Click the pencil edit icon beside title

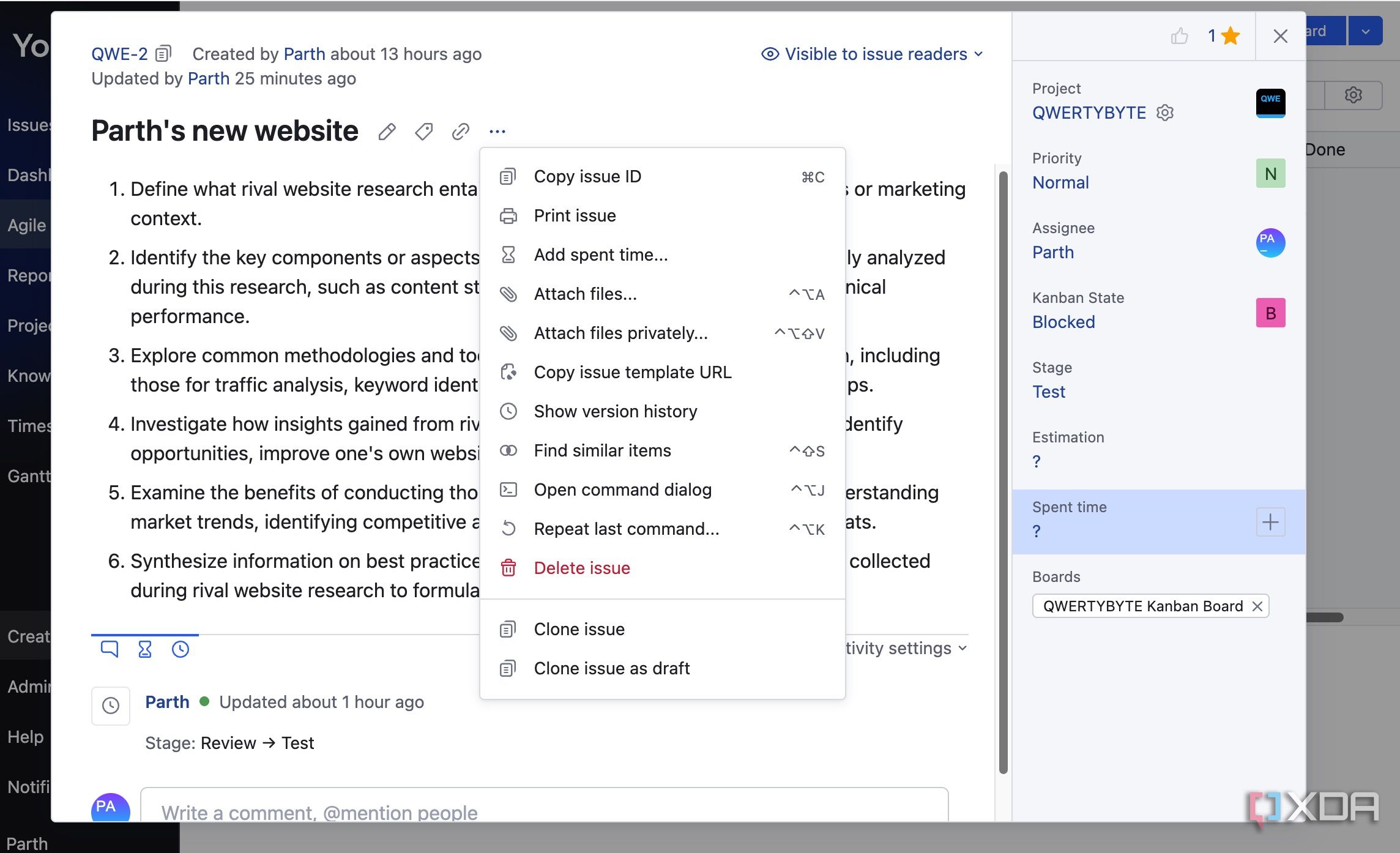[x=387, y=132]
